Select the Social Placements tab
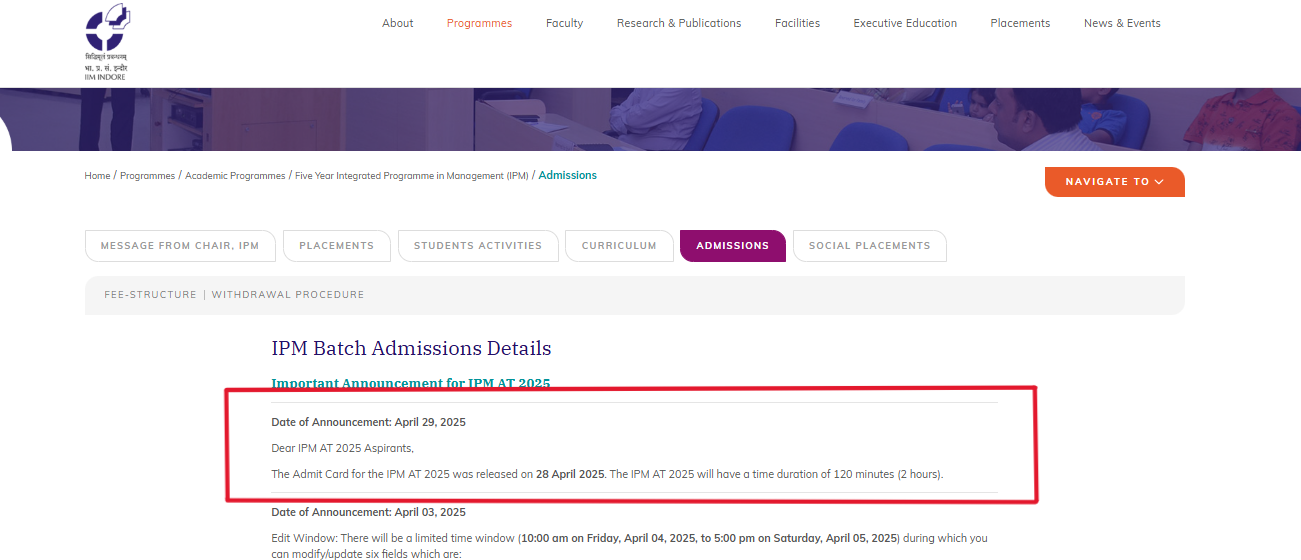This screenshot has height=560, width=1301. click(869, 246)
